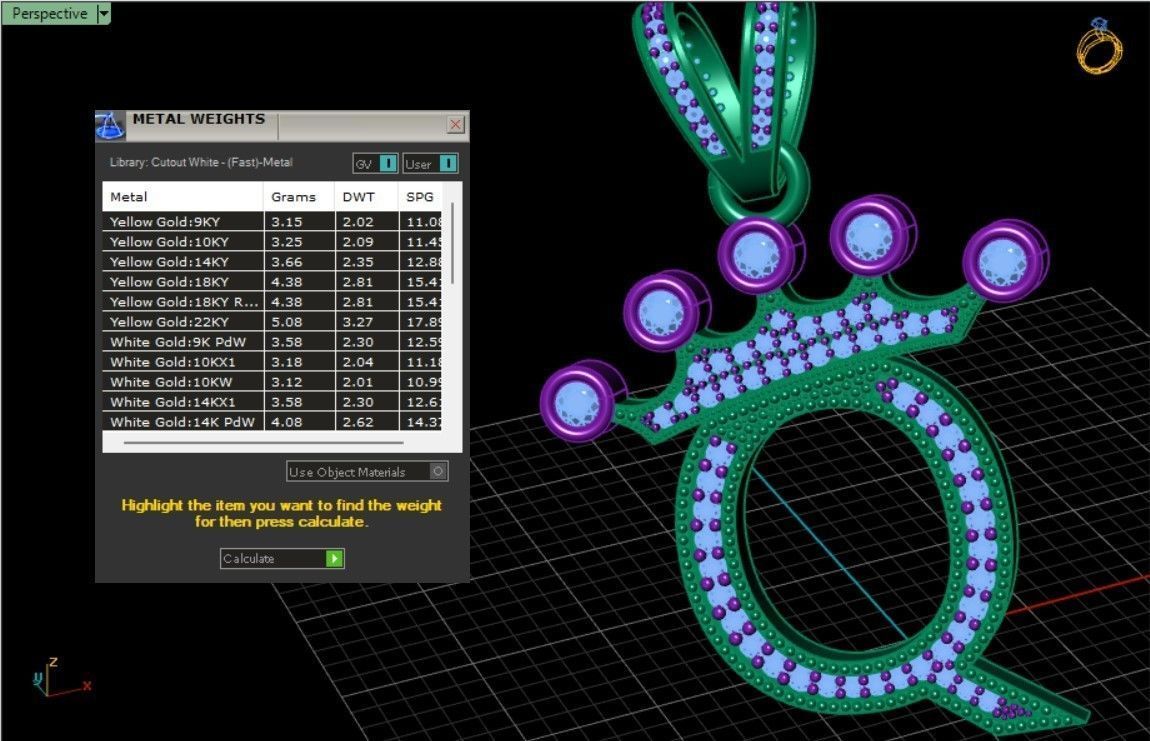Screen dimensions: 1150x741
Task: Toggle Use Object Materials option
Action: coord(367,472)
